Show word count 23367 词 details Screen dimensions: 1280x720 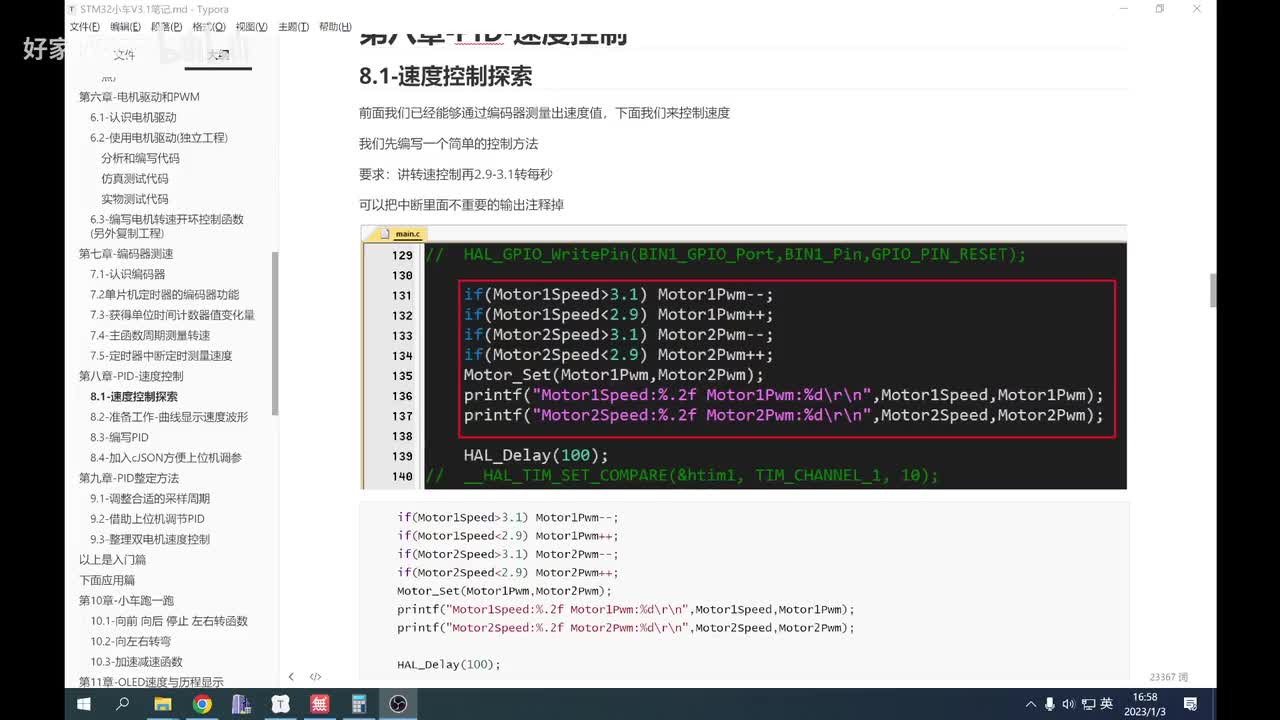tap(1169, 677)
